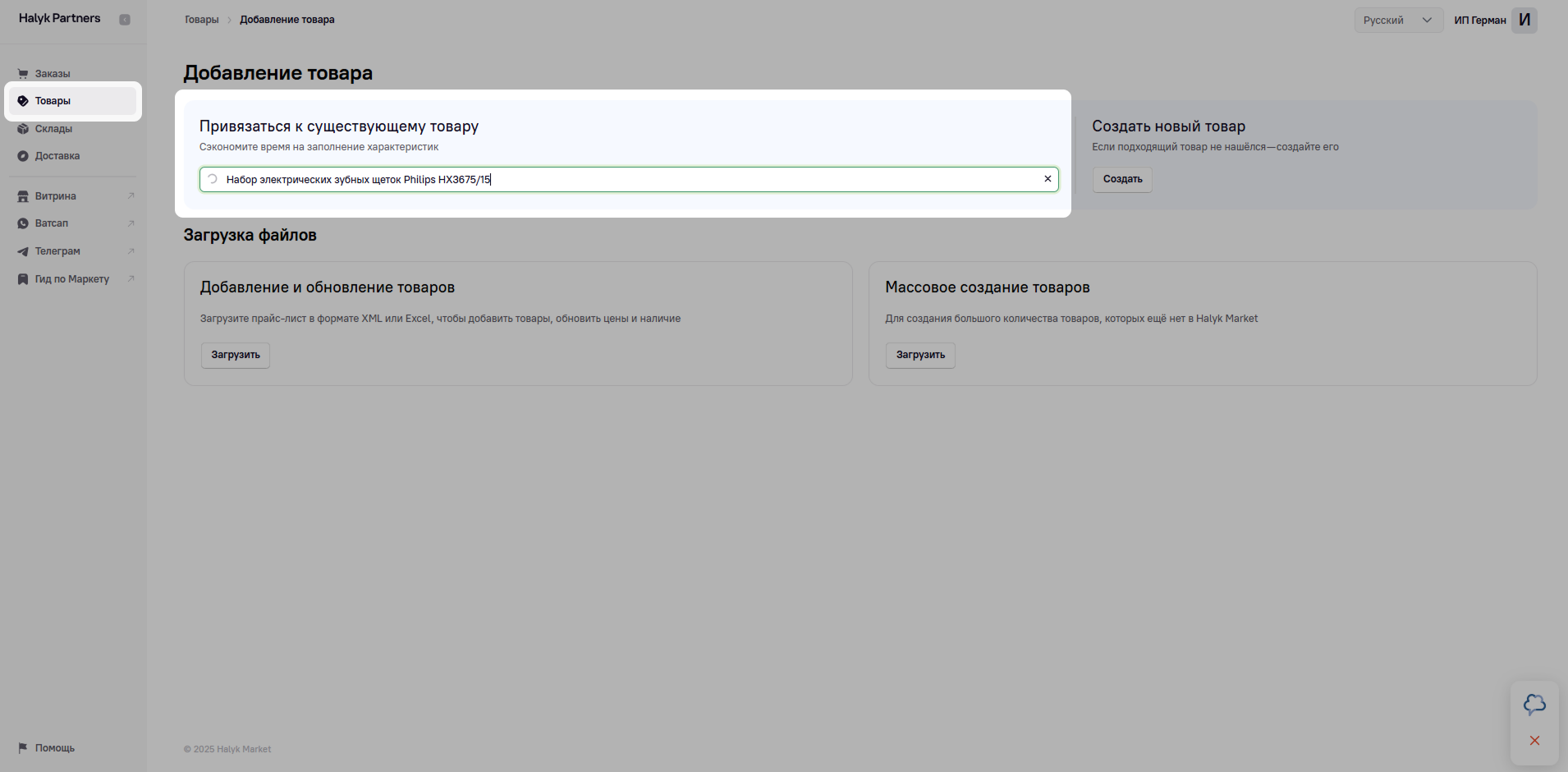Open external link arrow beside Гид по Маркету
The image size is (1568, 772).
click(131, 279)
